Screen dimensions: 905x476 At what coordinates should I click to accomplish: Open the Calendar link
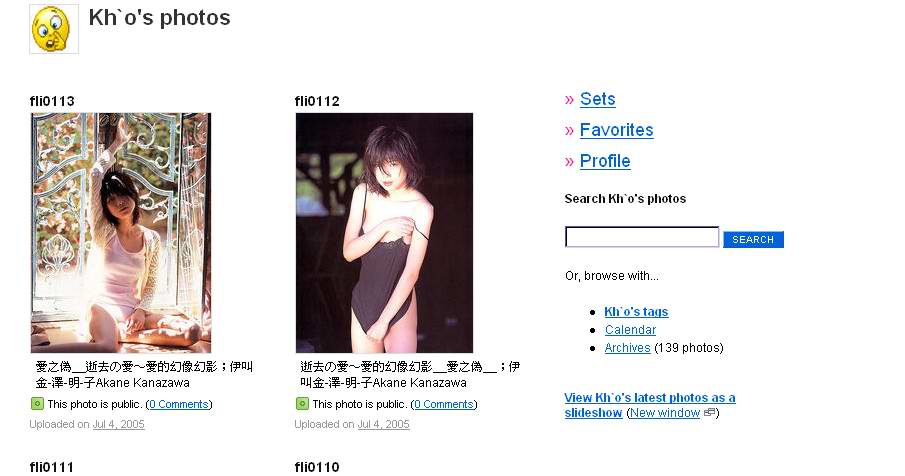630,330
